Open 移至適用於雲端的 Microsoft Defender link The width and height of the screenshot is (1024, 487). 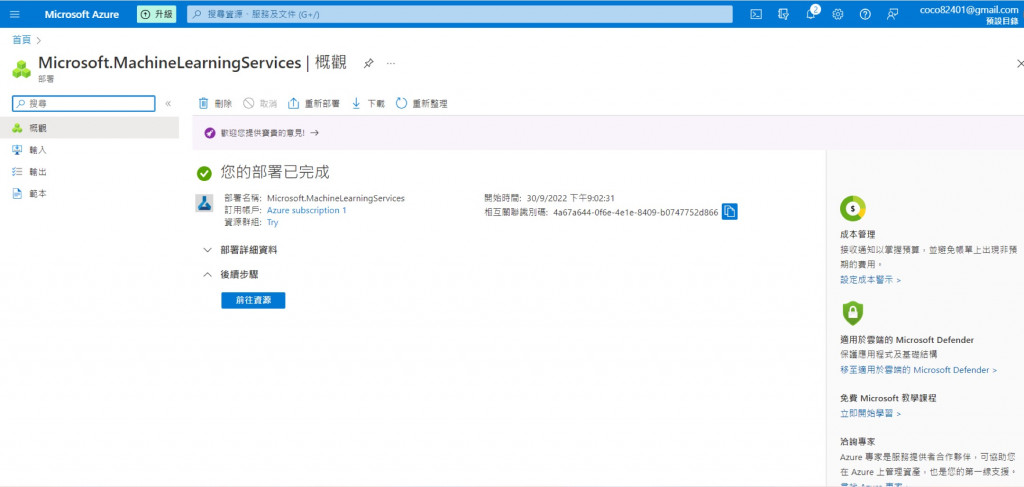pos(918,369)
